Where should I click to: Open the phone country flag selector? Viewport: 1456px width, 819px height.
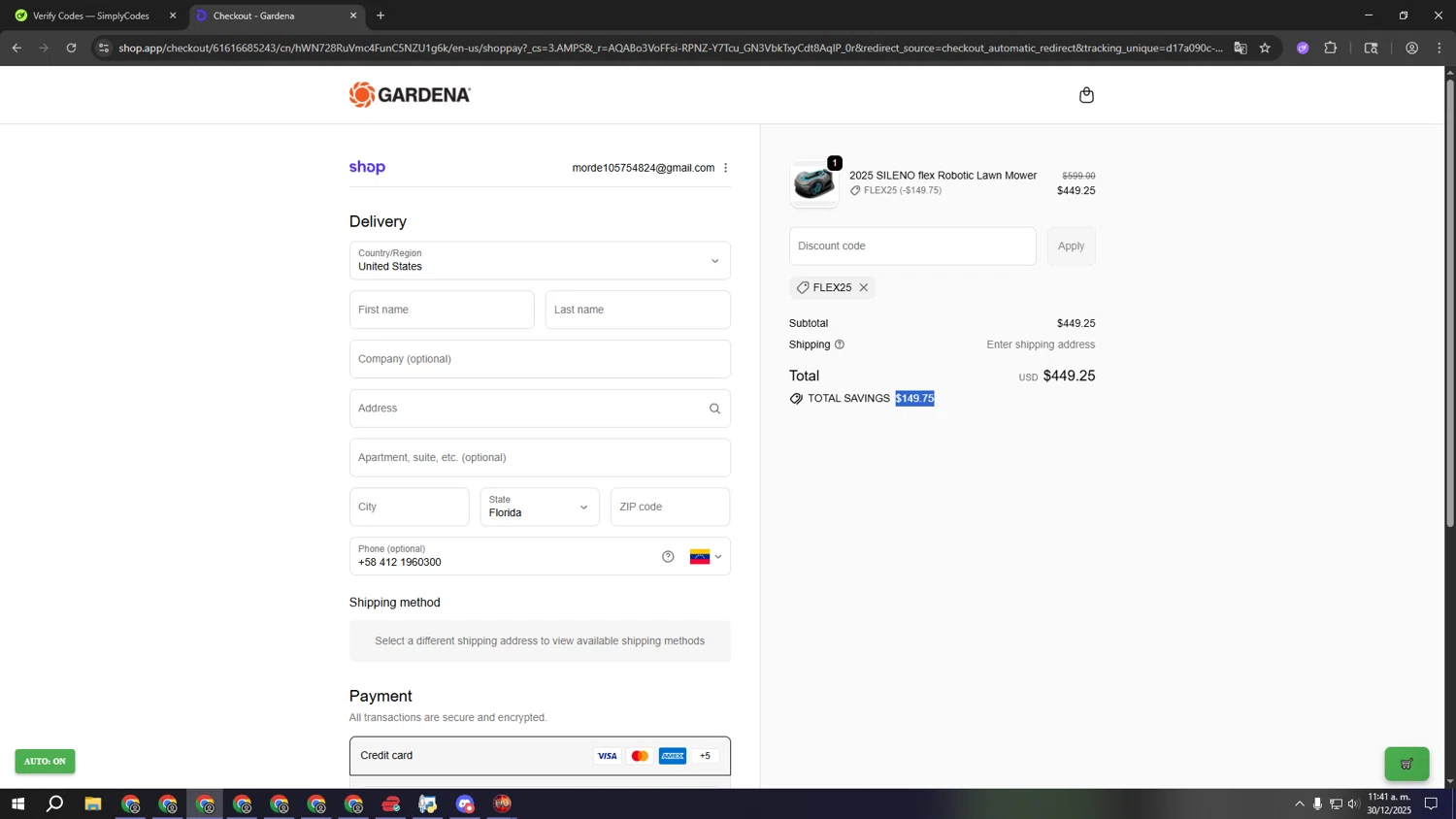[706, 556]
